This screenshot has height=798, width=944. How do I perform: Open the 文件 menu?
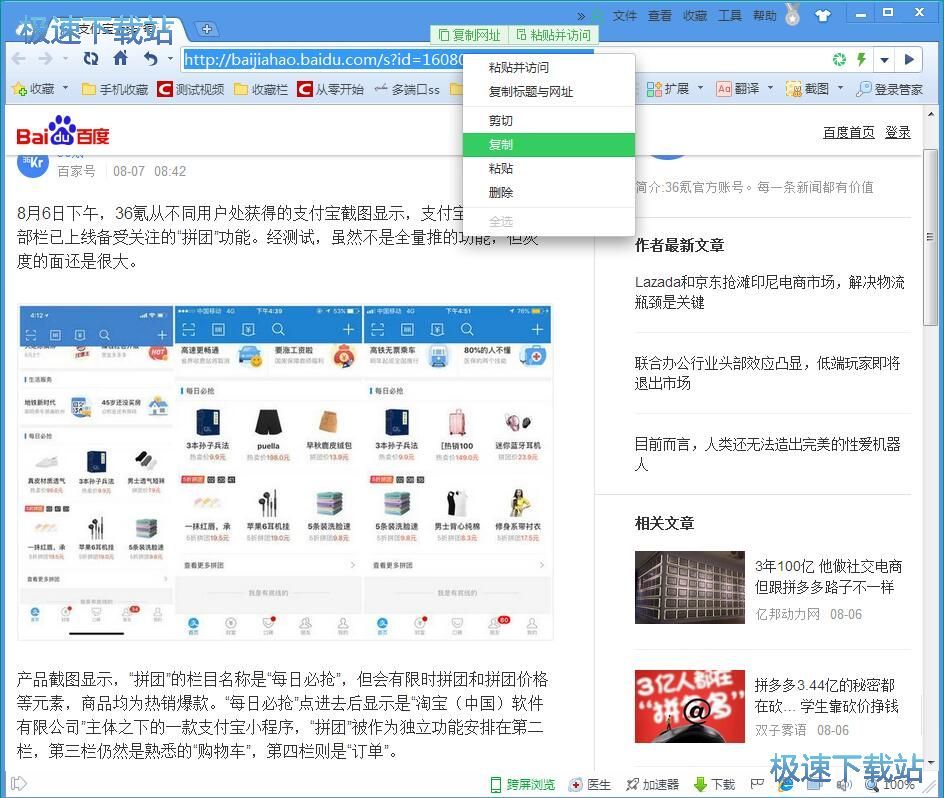coord(624,16)
